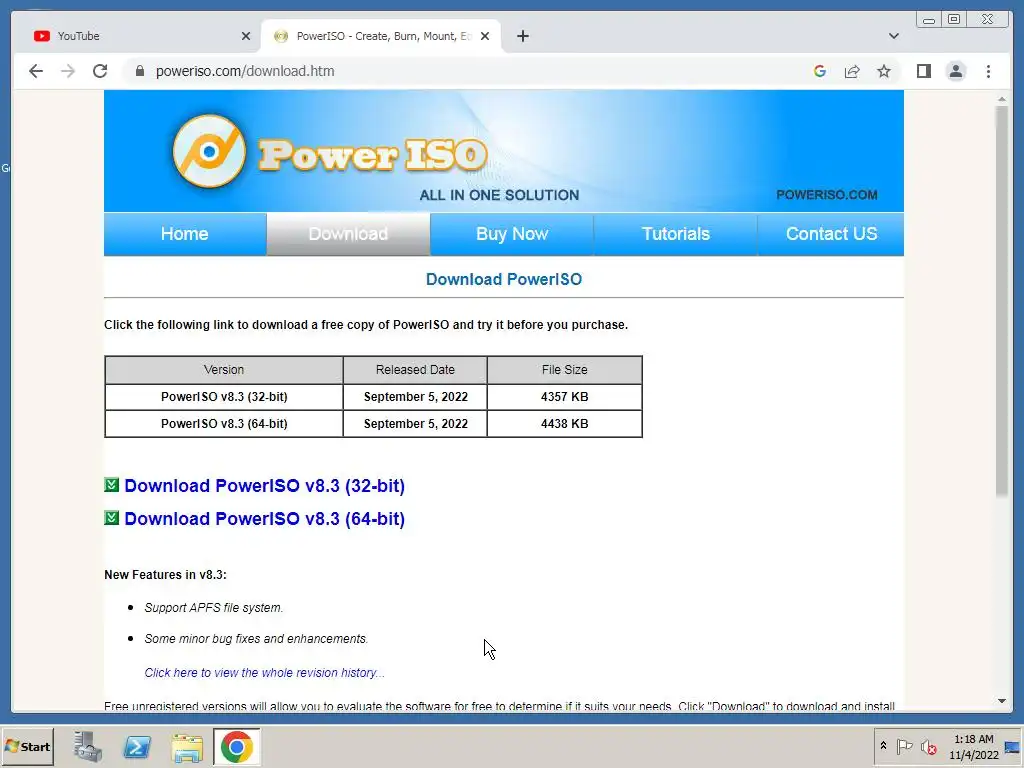Image resolution: width=1024 pixels, height=768 pixels.
Task: Click the 4438 KB file size cell
Action: [565, 424]
